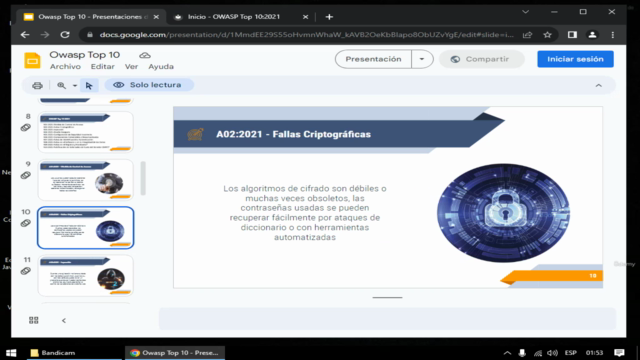Open the notification center icon
Image resolution: width=640 pixels, height=360 pixels.
click(619, 353)
